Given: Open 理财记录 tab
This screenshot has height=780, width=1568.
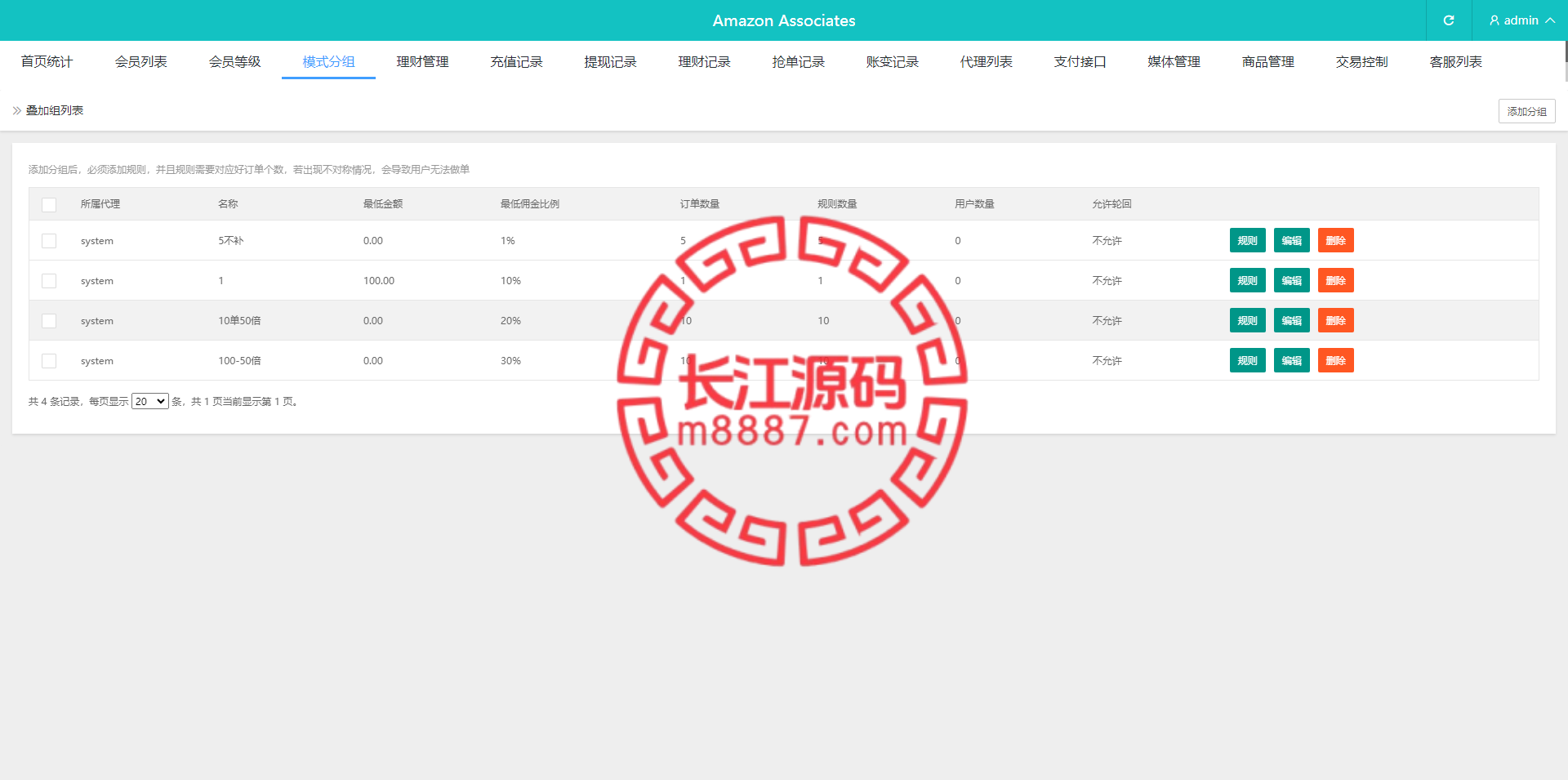Looking at the screenshot, I should tap(704, 62).
